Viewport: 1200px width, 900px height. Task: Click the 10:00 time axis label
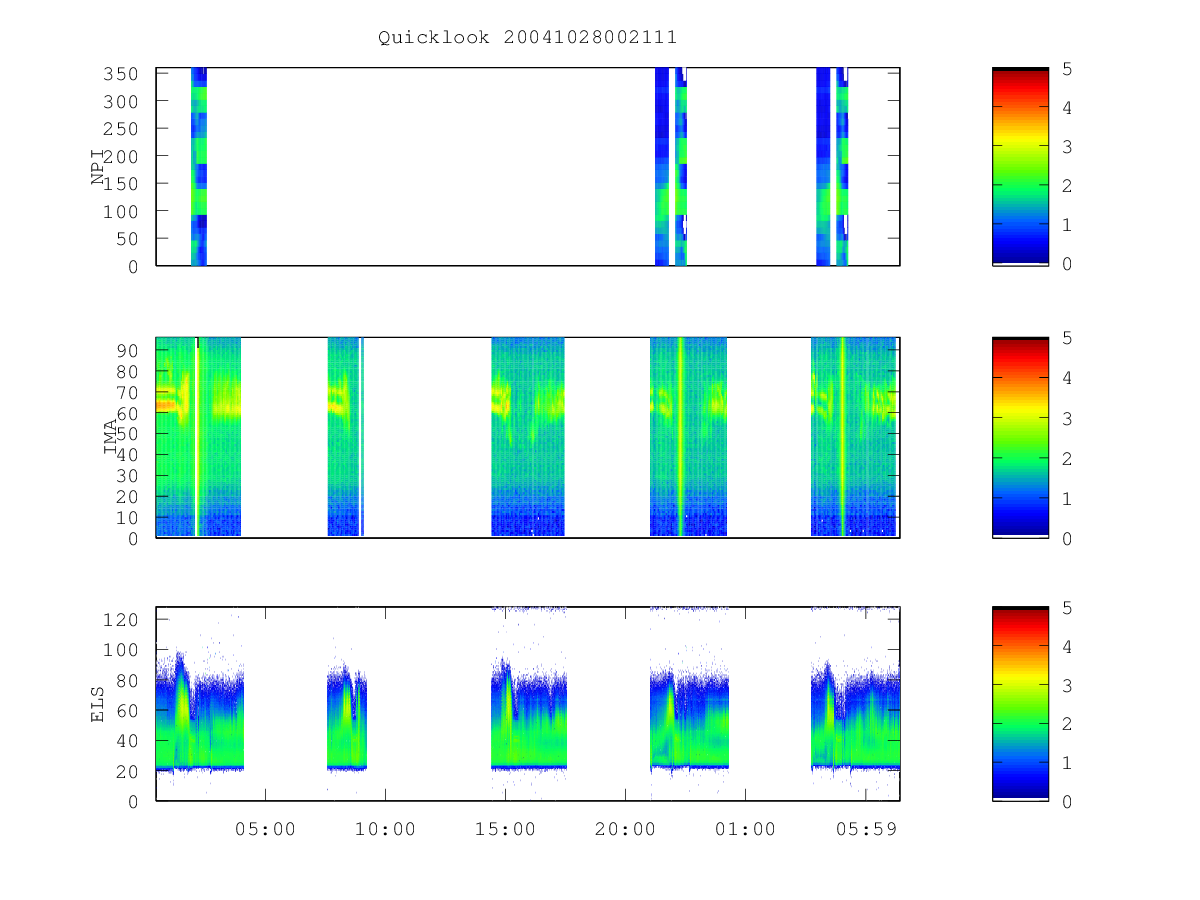(385, 829)
